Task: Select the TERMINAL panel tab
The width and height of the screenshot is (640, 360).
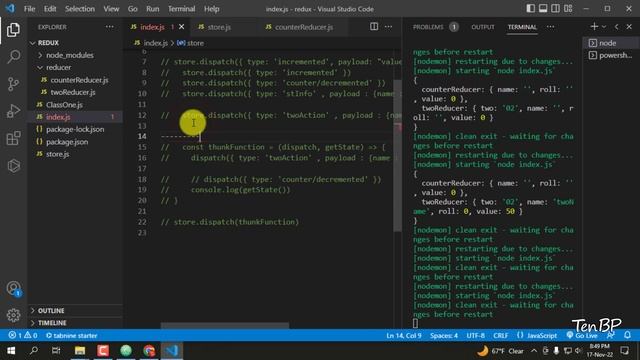Action: [522, 27]
